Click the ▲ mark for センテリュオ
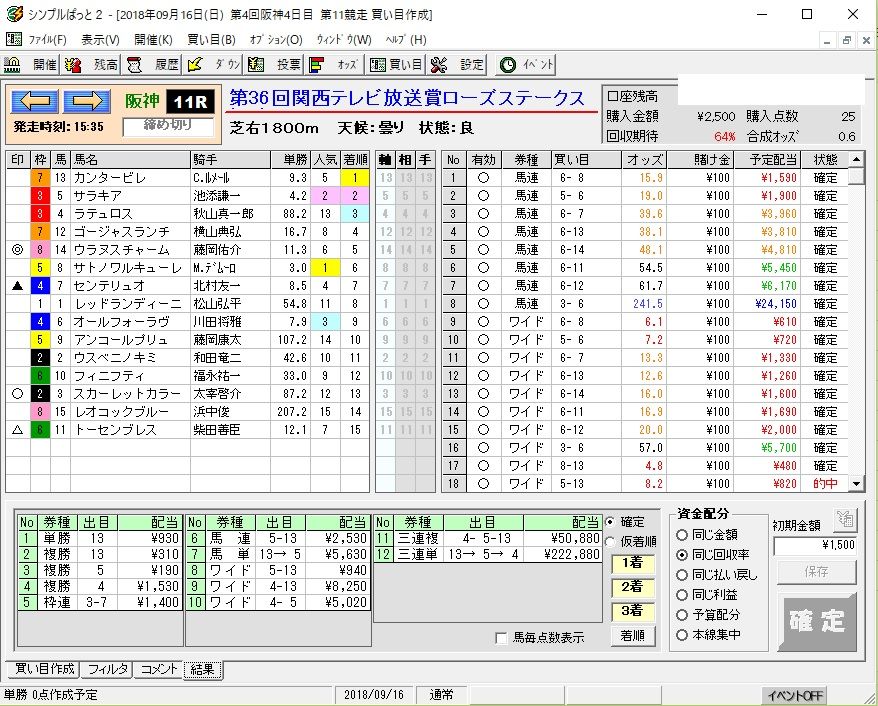The width and height of the screenshot is (878, 706). click(x=17, y=286)
